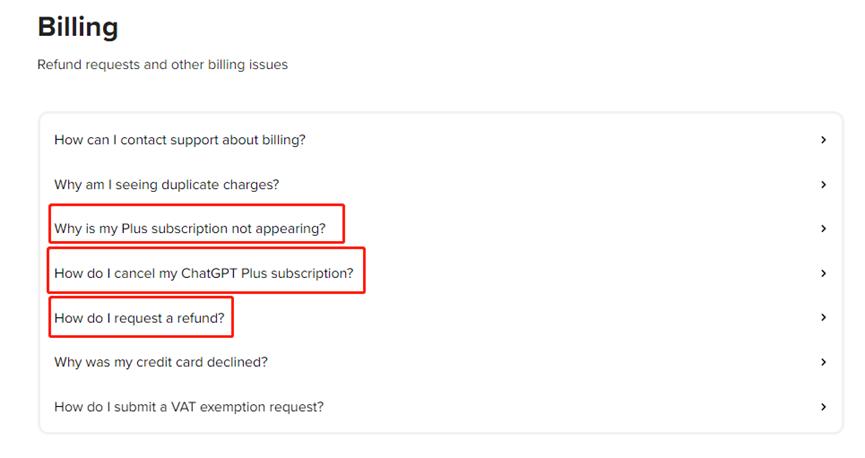
Task: Select 'How do I submit a VAT exemption request?'
Action: (189, 407)
